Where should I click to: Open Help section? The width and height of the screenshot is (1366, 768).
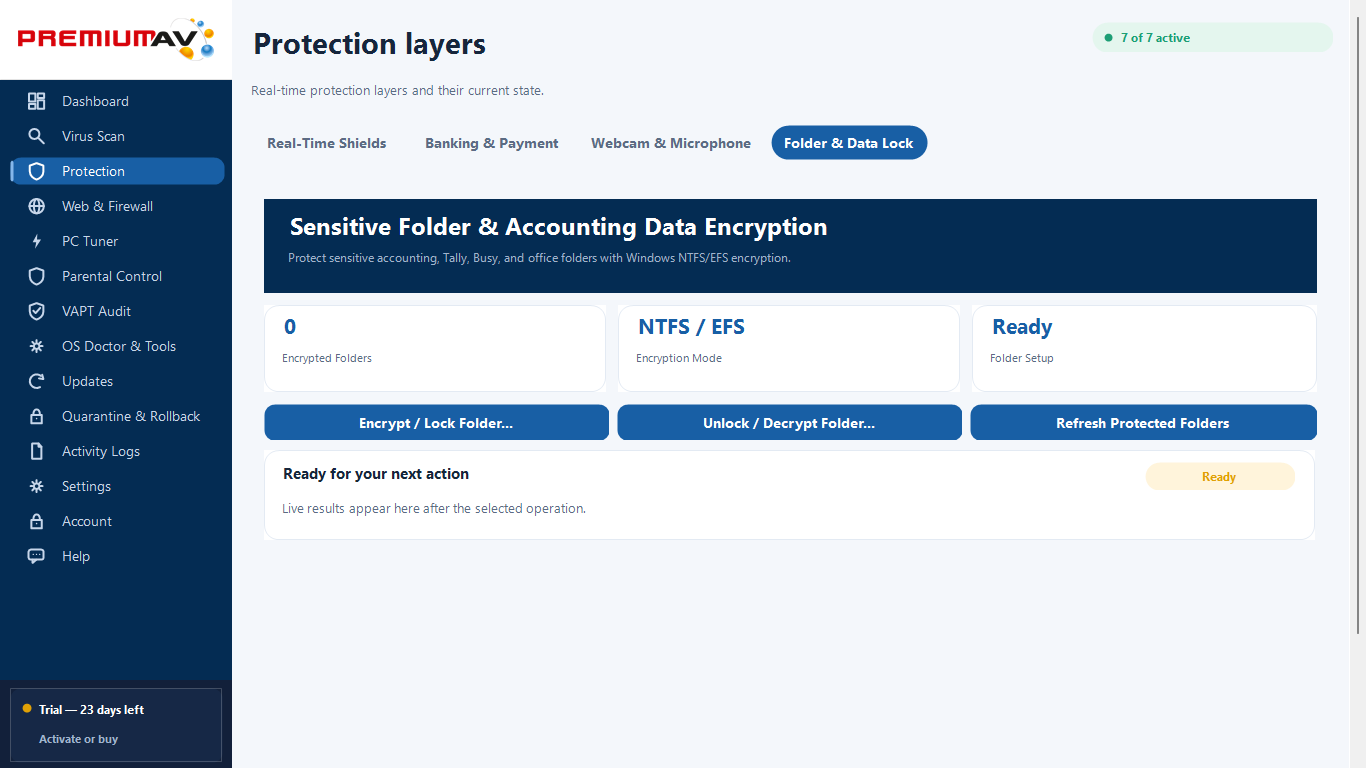[117, 556]
